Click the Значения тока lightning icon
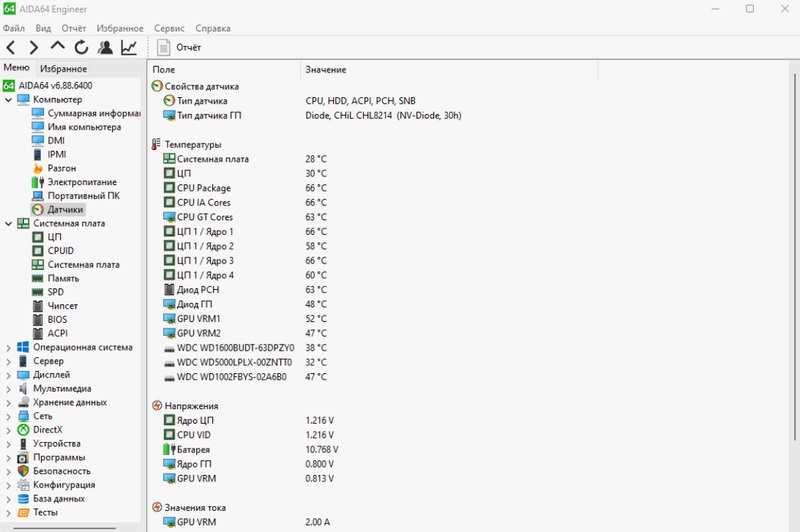Image resolution: width=800 pixels, height=532 pixels. click(157, 508)
